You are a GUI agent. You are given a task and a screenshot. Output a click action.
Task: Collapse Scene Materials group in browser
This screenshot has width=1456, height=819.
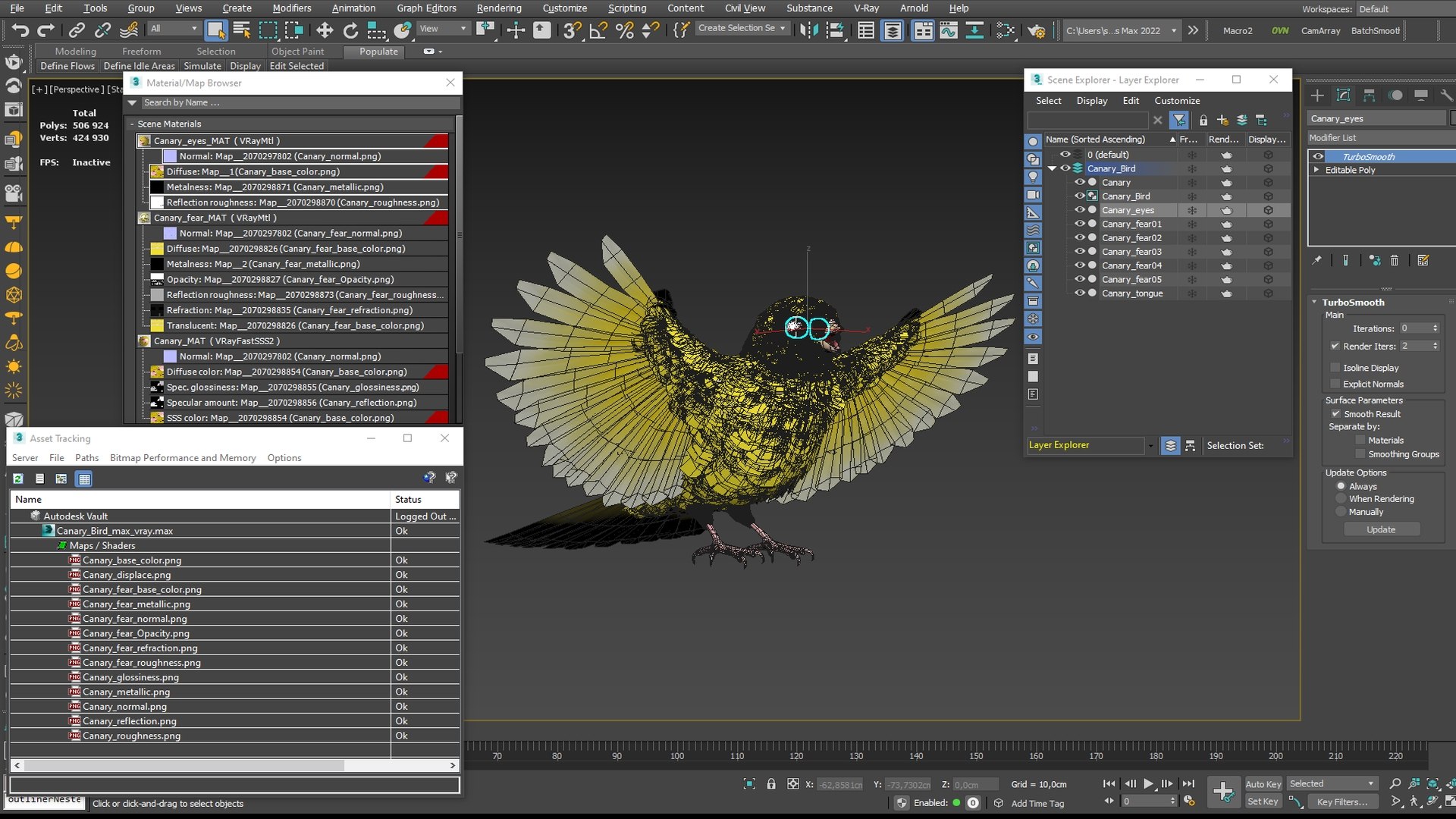132,124
